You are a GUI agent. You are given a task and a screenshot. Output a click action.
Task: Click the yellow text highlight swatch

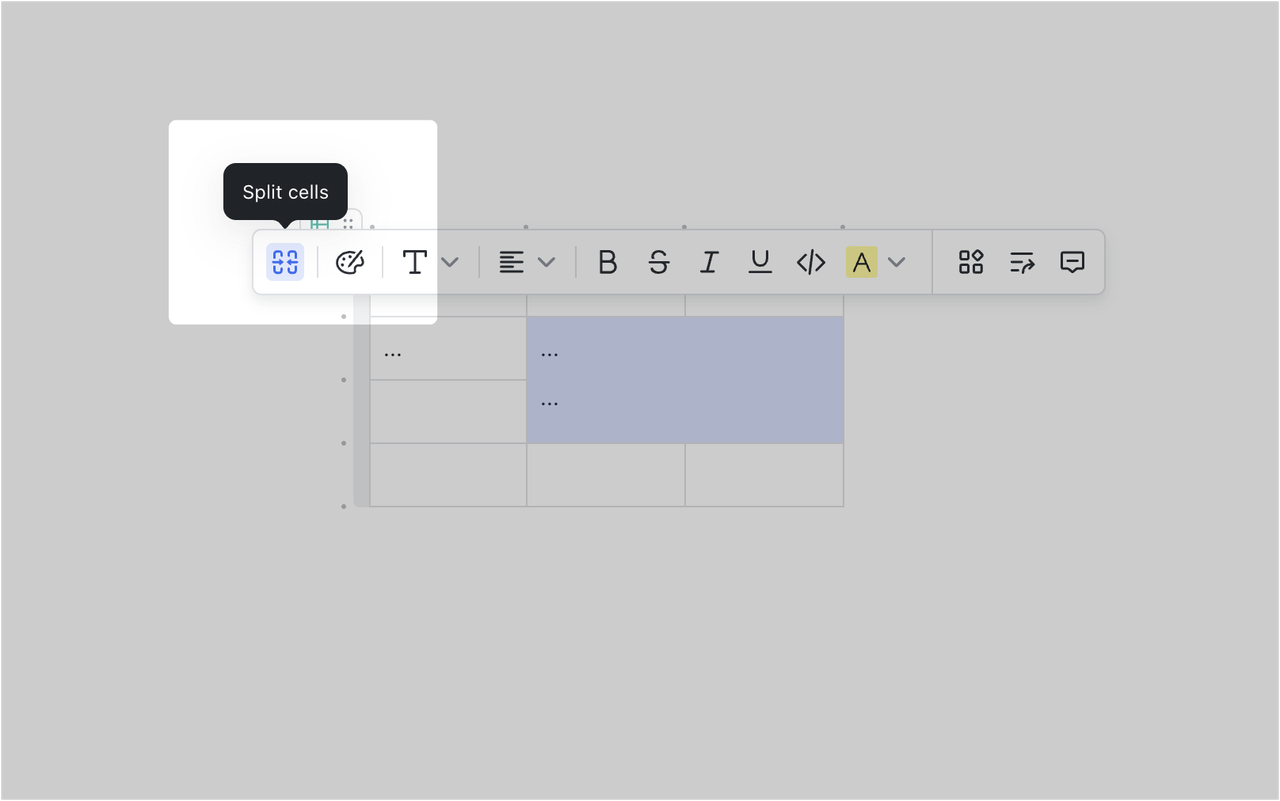click(861, 262)
